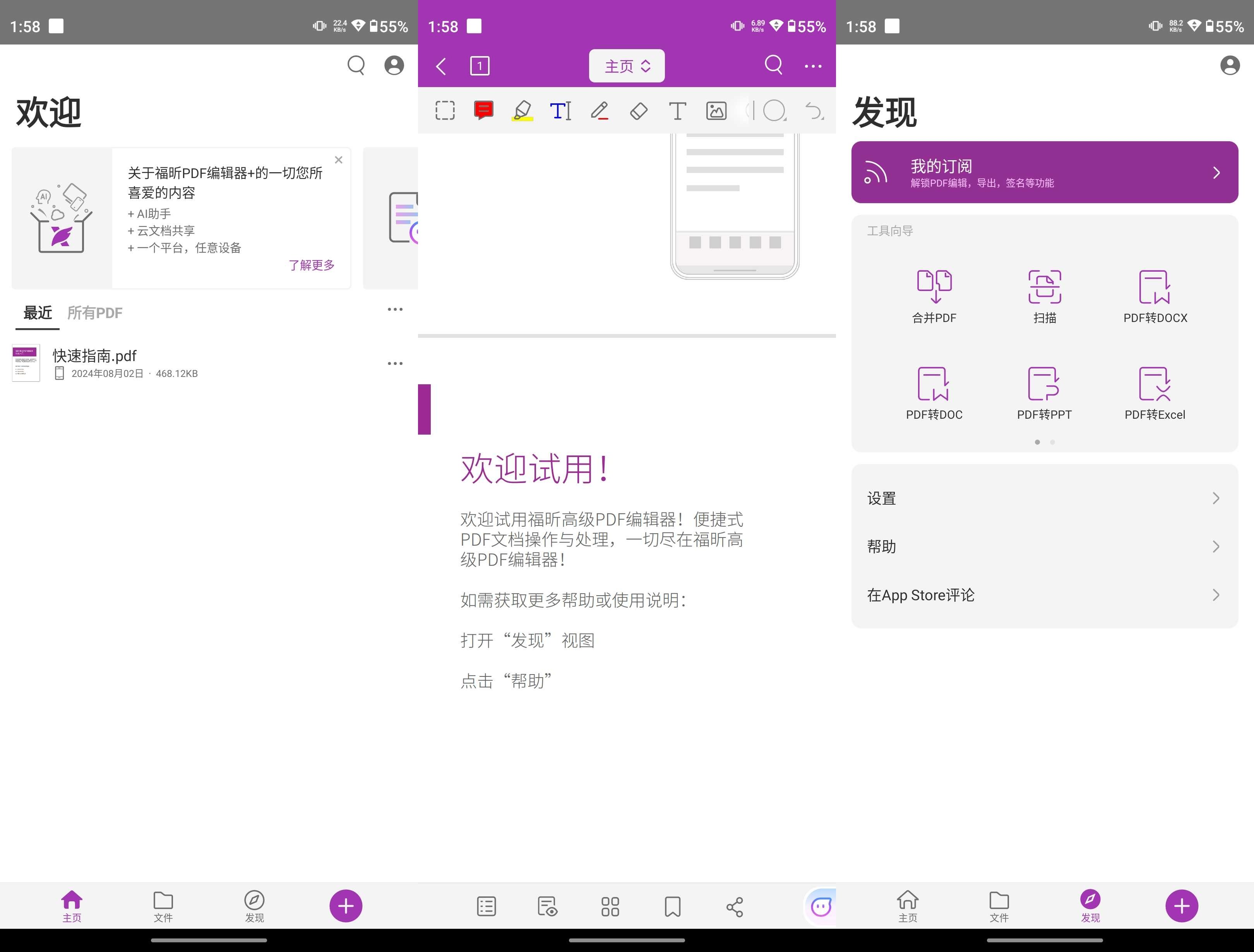1254x952 pixels.
Task: Open the 我的订阅 subscription banner
Action: coord(1044,172)
